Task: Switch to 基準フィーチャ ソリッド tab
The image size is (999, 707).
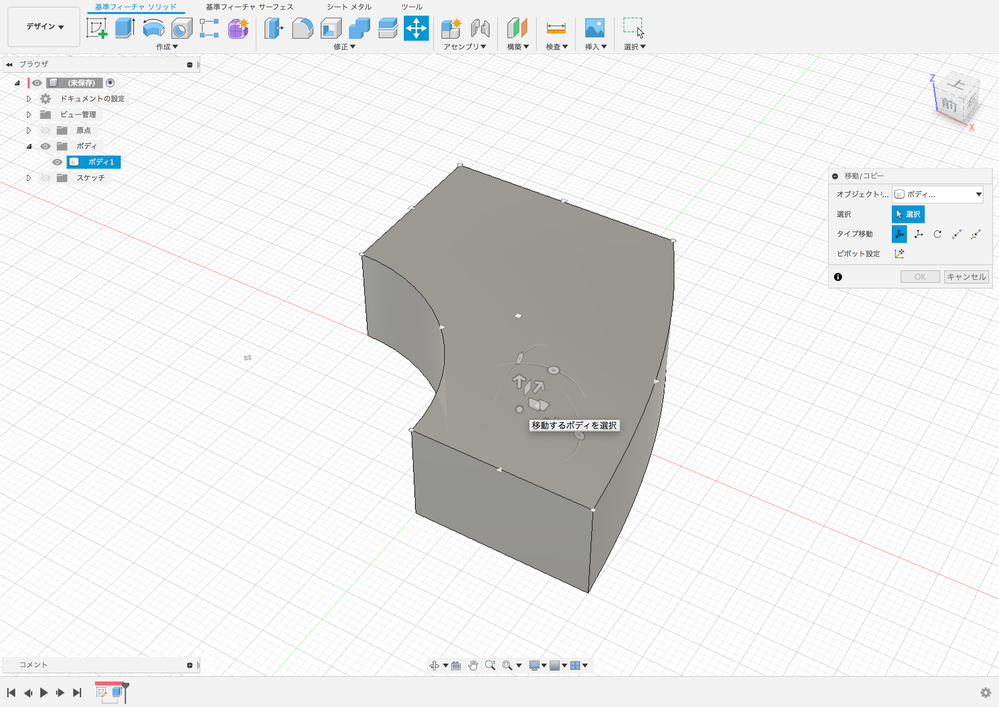Action: pyautogui.click(x=136, y=7)
